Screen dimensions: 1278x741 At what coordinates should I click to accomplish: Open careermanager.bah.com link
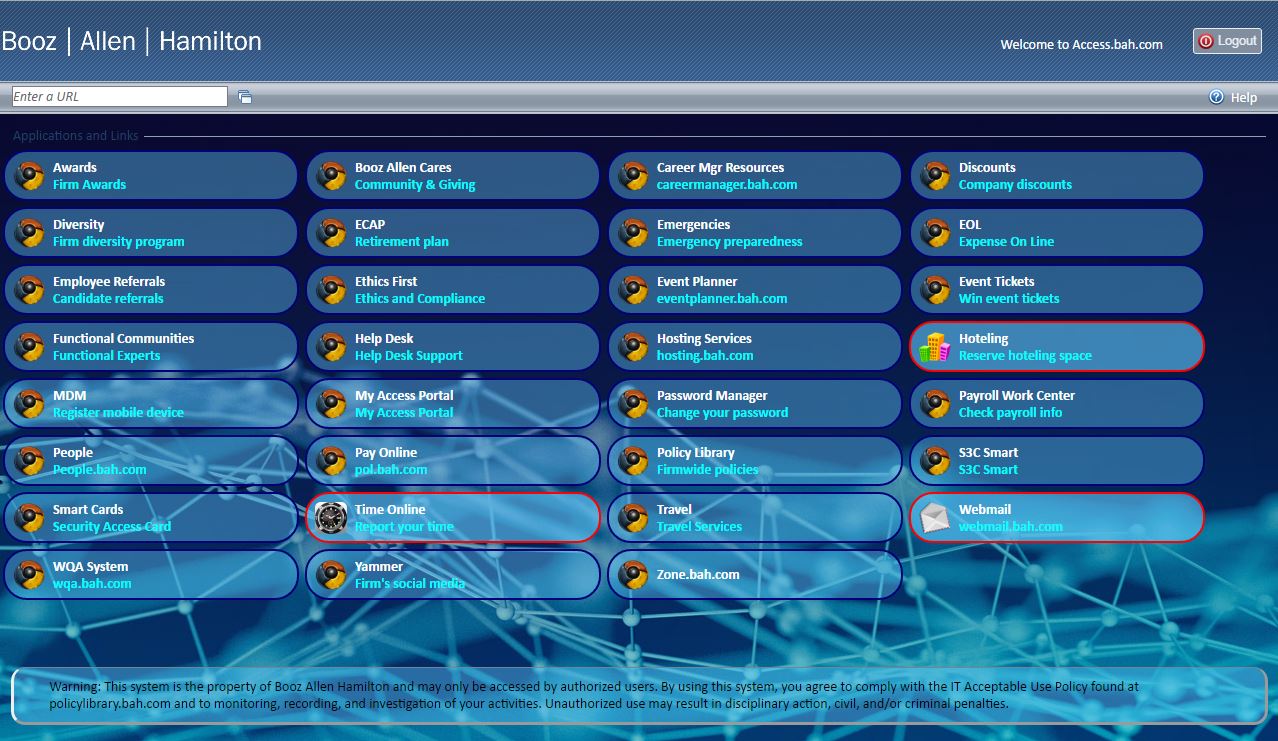(x=727, y=185)
